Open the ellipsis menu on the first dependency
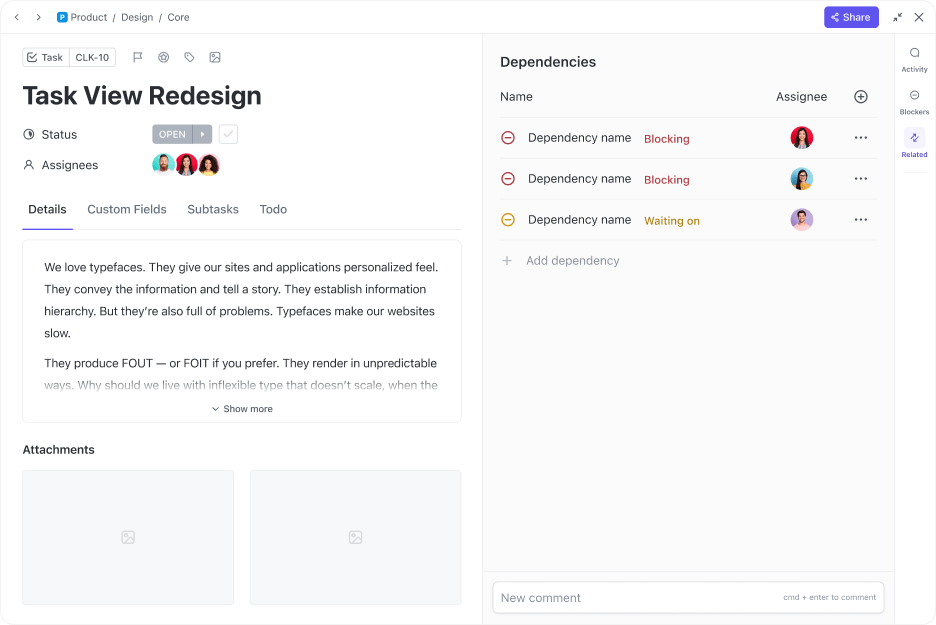936x625 pixels. 861,137
